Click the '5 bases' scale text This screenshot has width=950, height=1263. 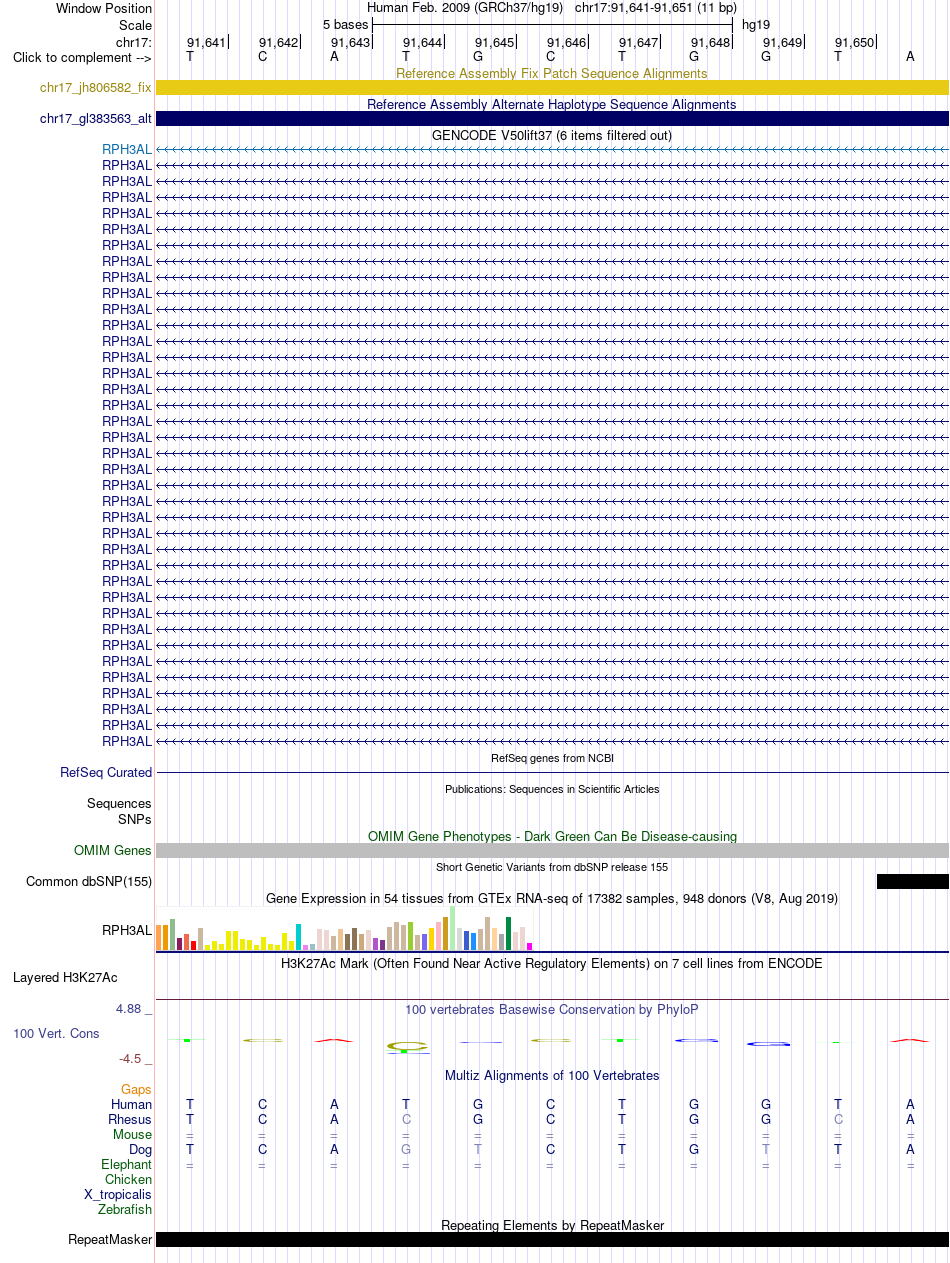click(x=345, y=24)
